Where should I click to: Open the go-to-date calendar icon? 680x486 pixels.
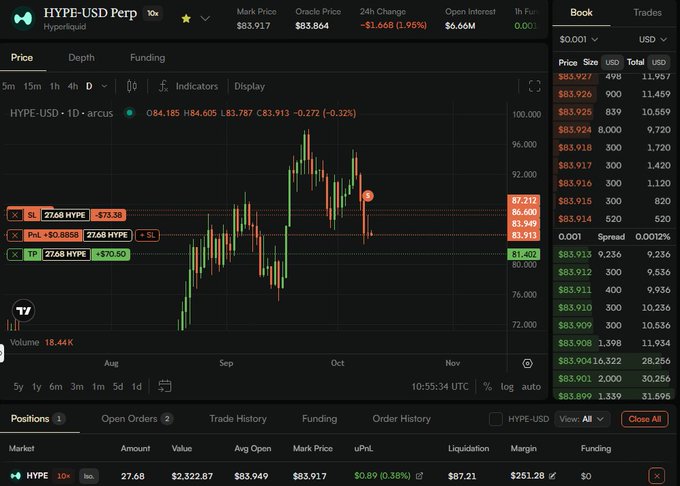pyautogui.click(x=165, y=386)
